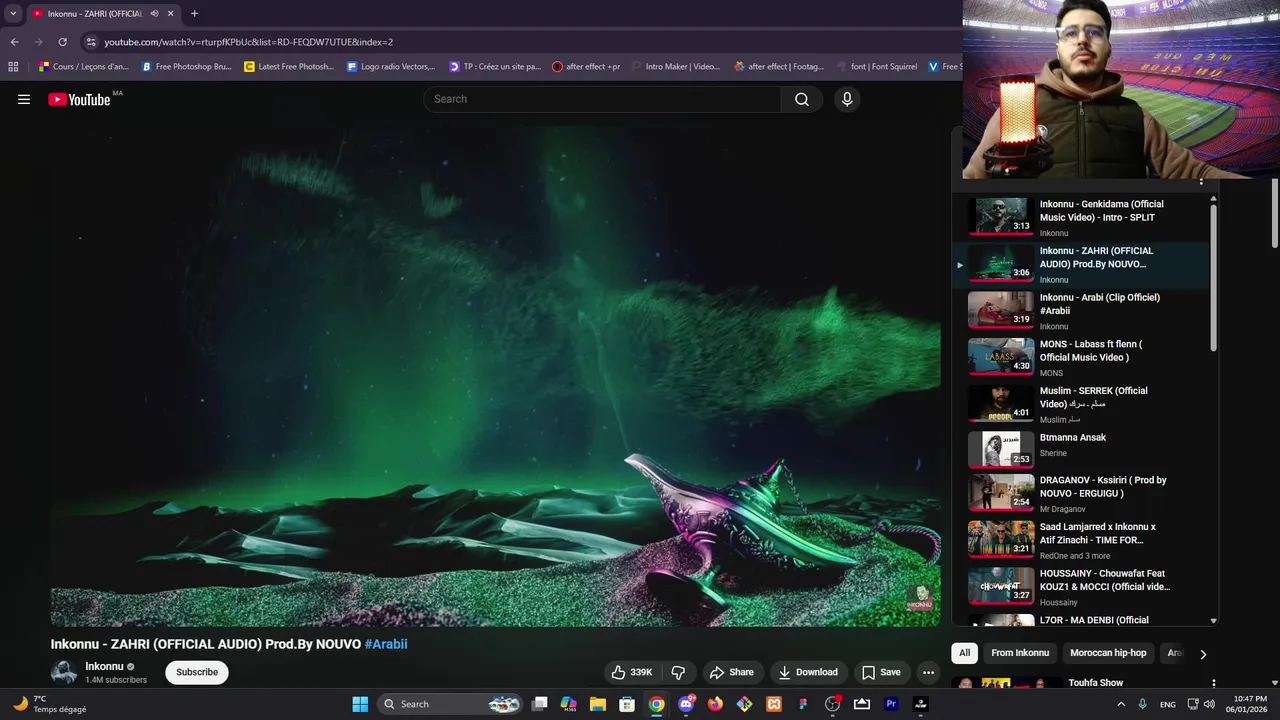1280x720 pixels.
Task: Select the All filter chip
Action: pyautogui.click(x=964, y=653)
